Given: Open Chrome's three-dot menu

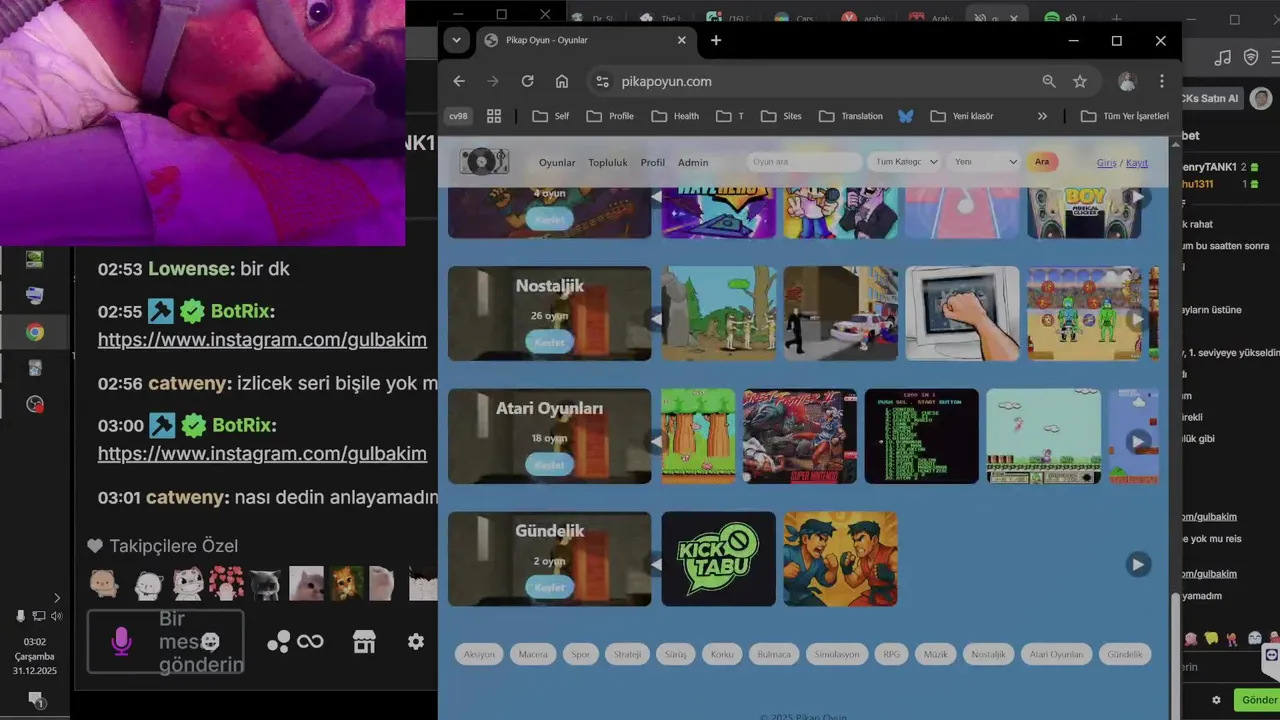Looking at the screenshot, I should tap(1161, 81).
